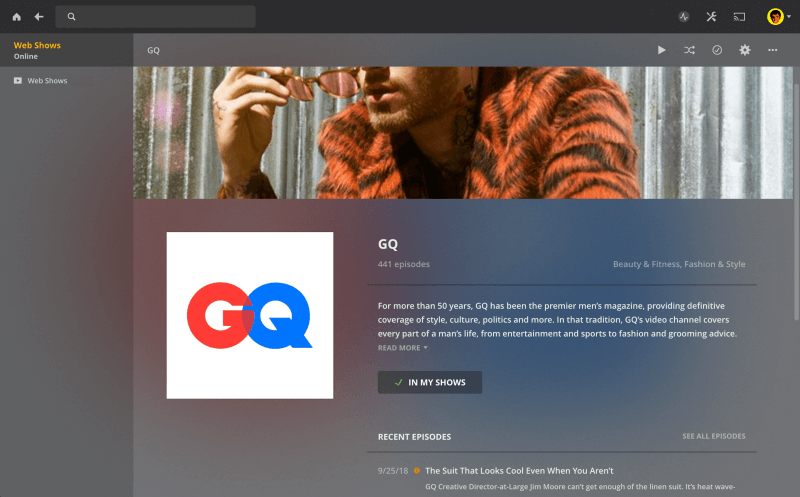Screen dimensions: 800x497
Task: Go to Plex home via house icon
Action: [17, 17]
